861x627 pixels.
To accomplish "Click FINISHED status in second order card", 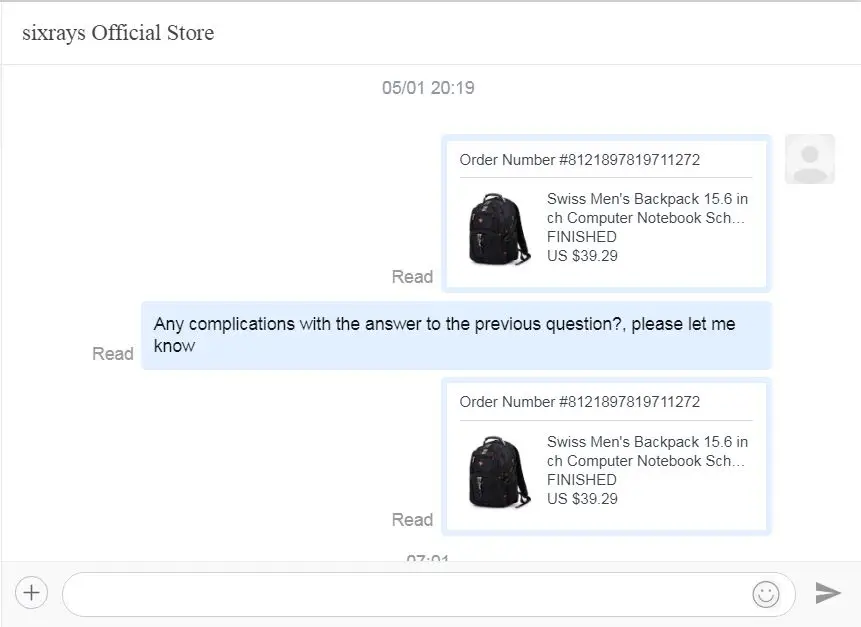I will [582, 480].
